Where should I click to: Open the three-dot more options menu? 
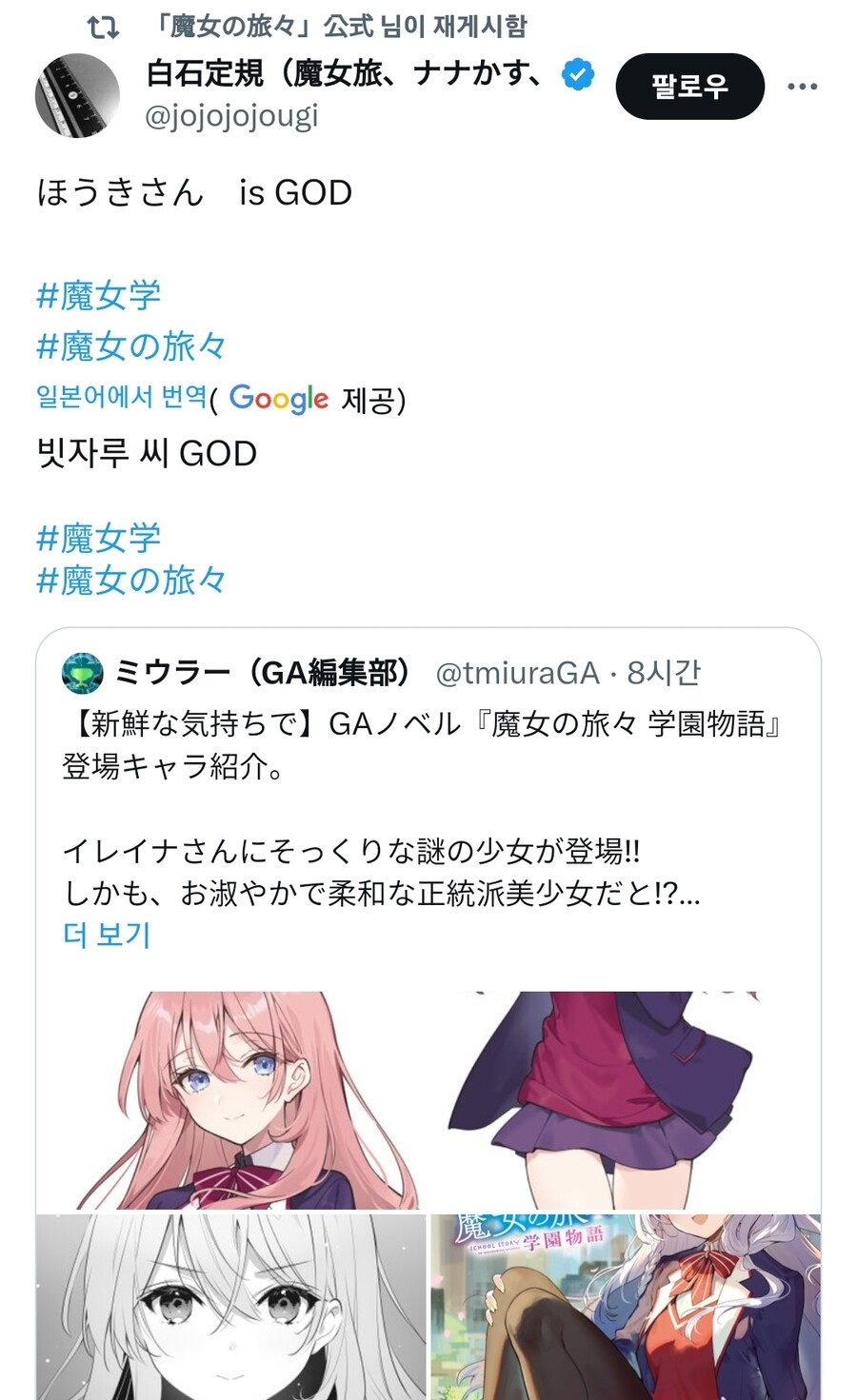[x=802, y=87]
